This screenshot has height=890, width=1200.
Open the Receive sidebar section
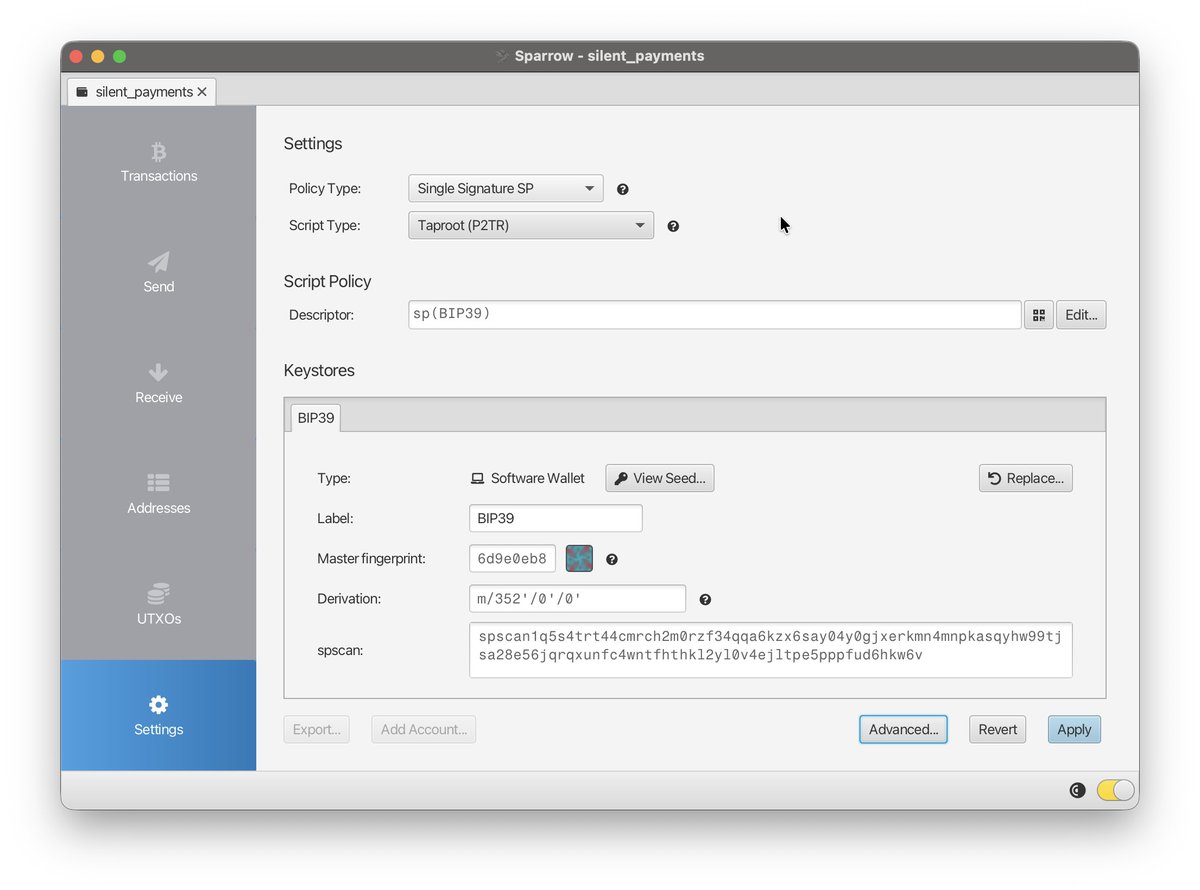(158, 383)
